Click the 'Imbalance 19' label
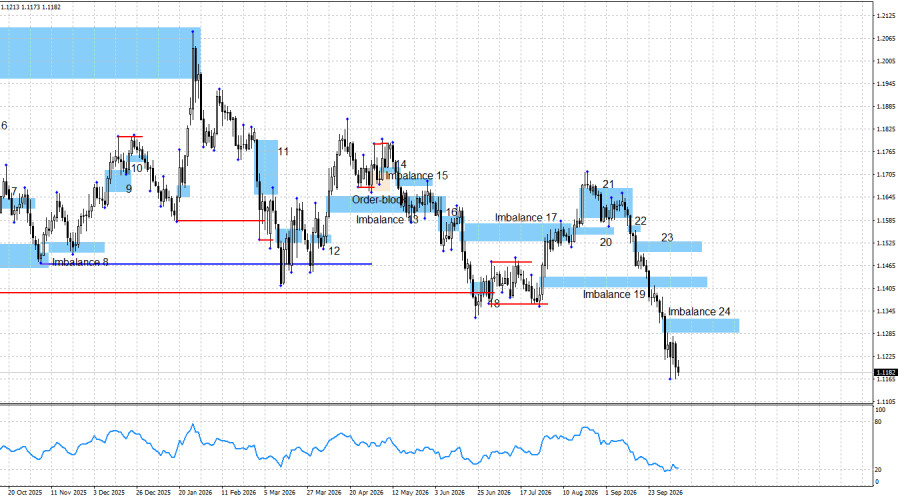The image size is (900, 500). [614, 294]
